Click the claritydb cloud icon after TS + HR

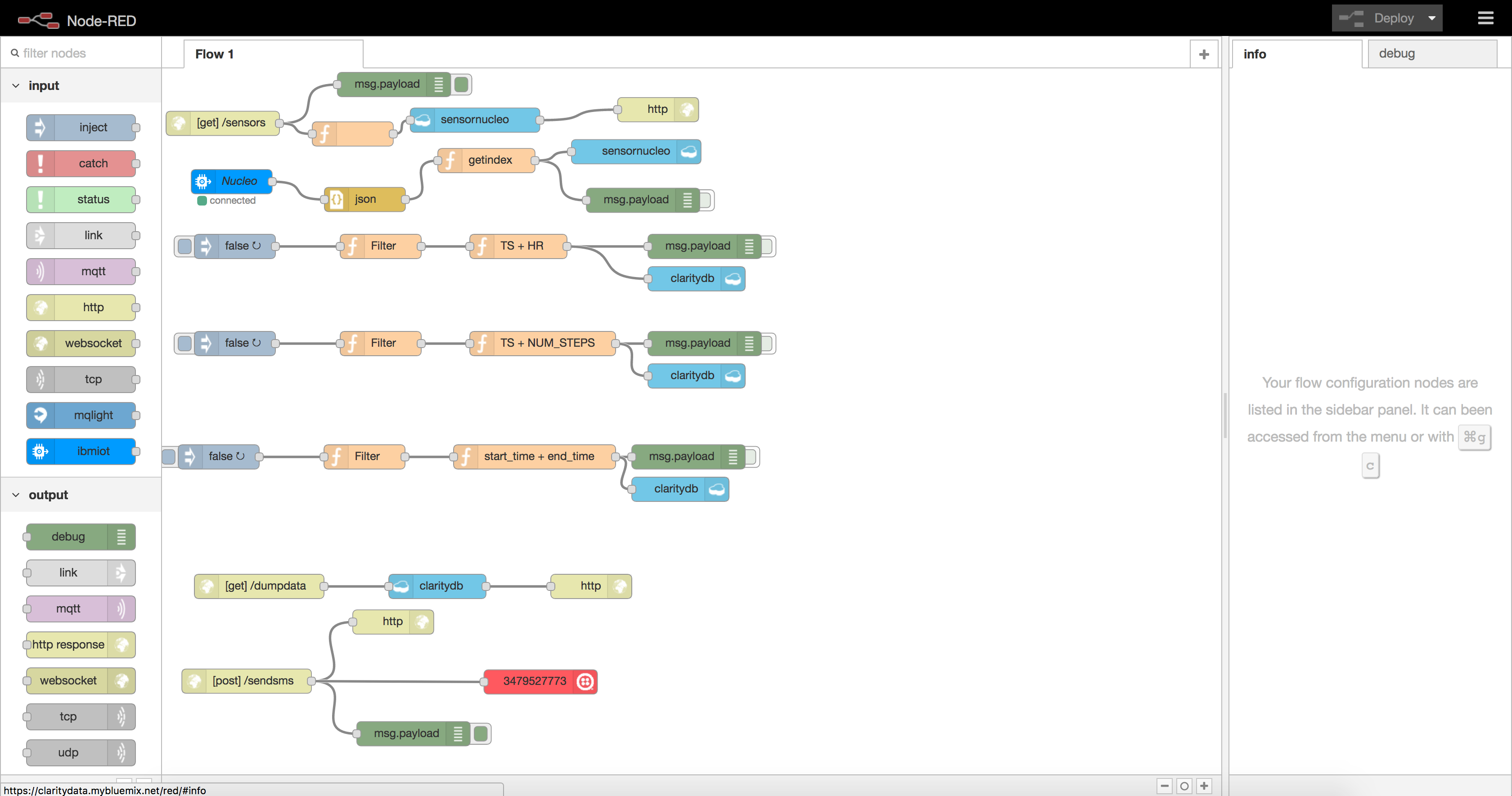733,279
